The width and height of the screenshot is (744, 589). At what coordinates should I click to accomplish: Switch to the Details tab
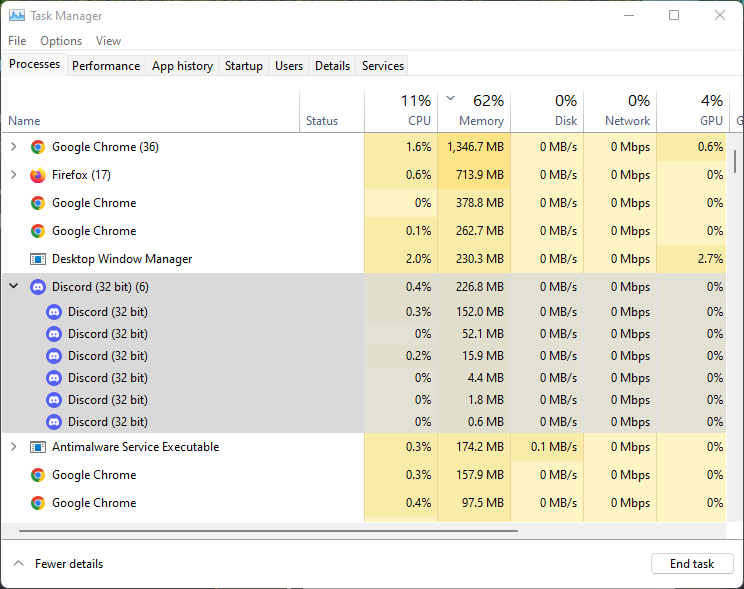(x=332, y=66)
